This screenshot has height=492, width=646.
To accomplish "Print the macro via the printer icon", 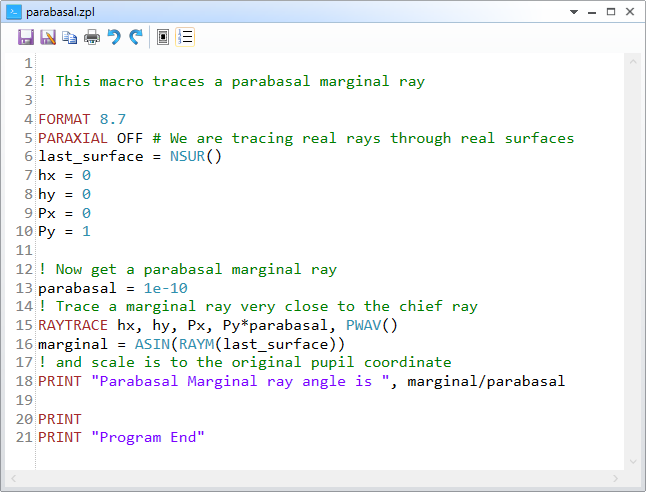I will point(91,37).
